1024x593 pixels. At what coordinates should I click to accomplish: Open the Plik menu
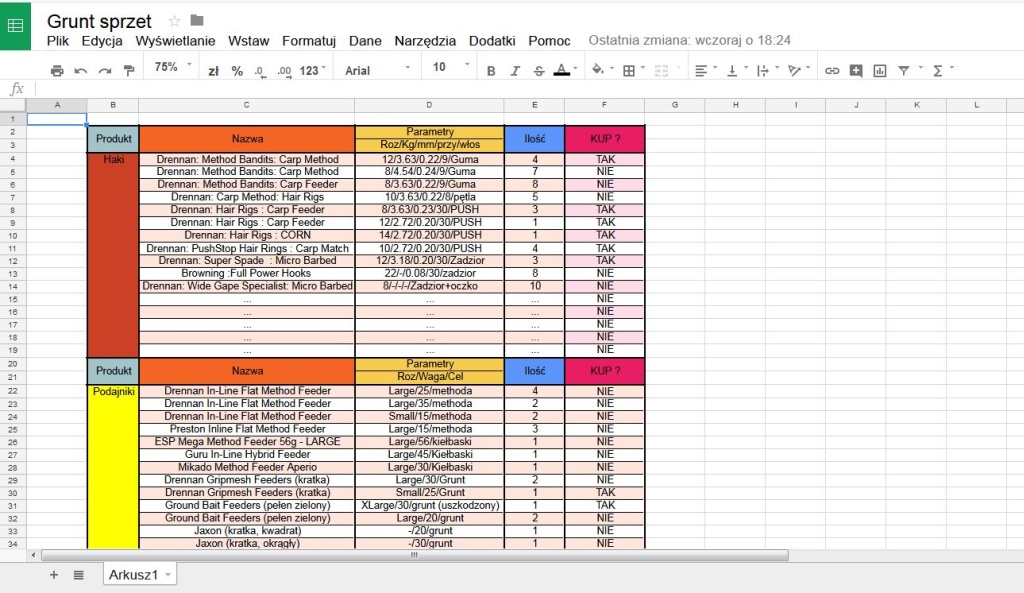click(x=57, y=40)
